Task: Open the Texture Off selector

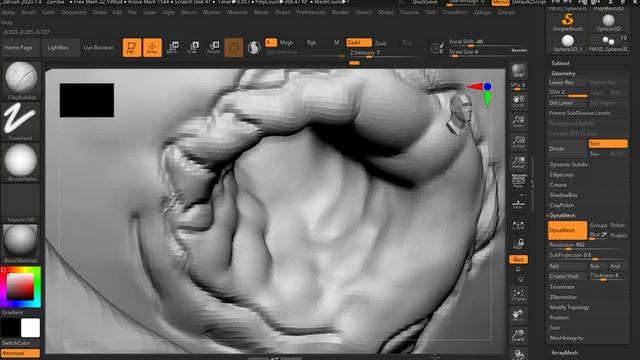Action: tap(21, 203)
